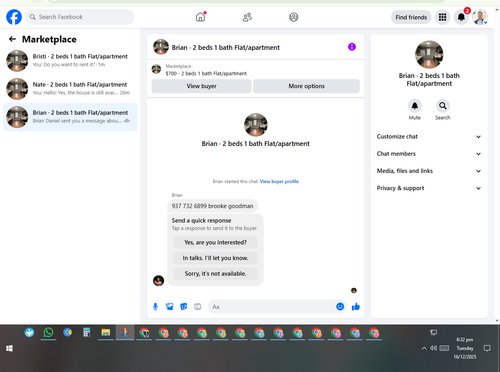The image size is (500, 372).
Task: Select the Brian conversation in chat list
Action: [x=70, y=117]
